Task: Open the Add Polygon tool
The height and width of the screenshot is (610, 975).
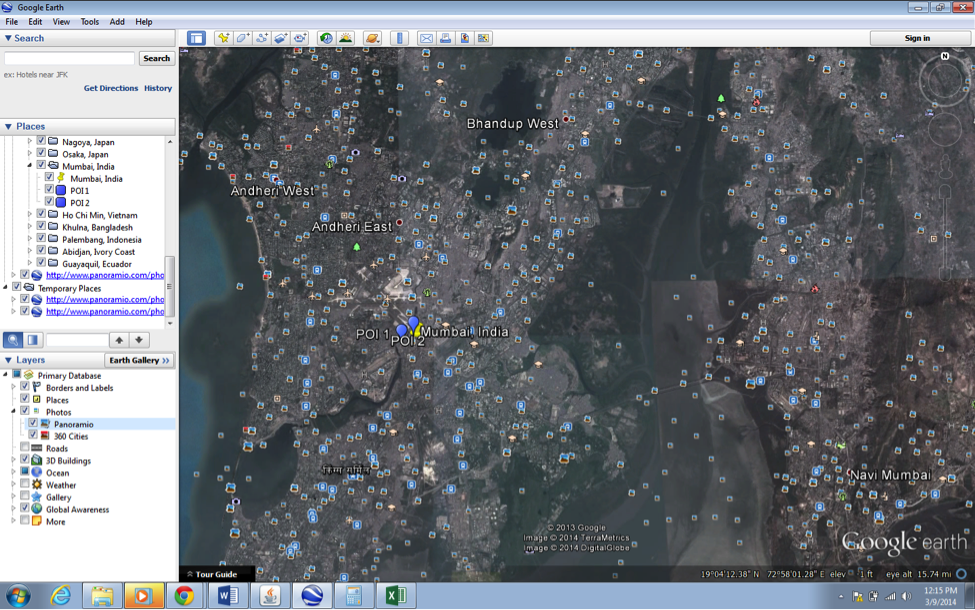Action: coord(242,37)
